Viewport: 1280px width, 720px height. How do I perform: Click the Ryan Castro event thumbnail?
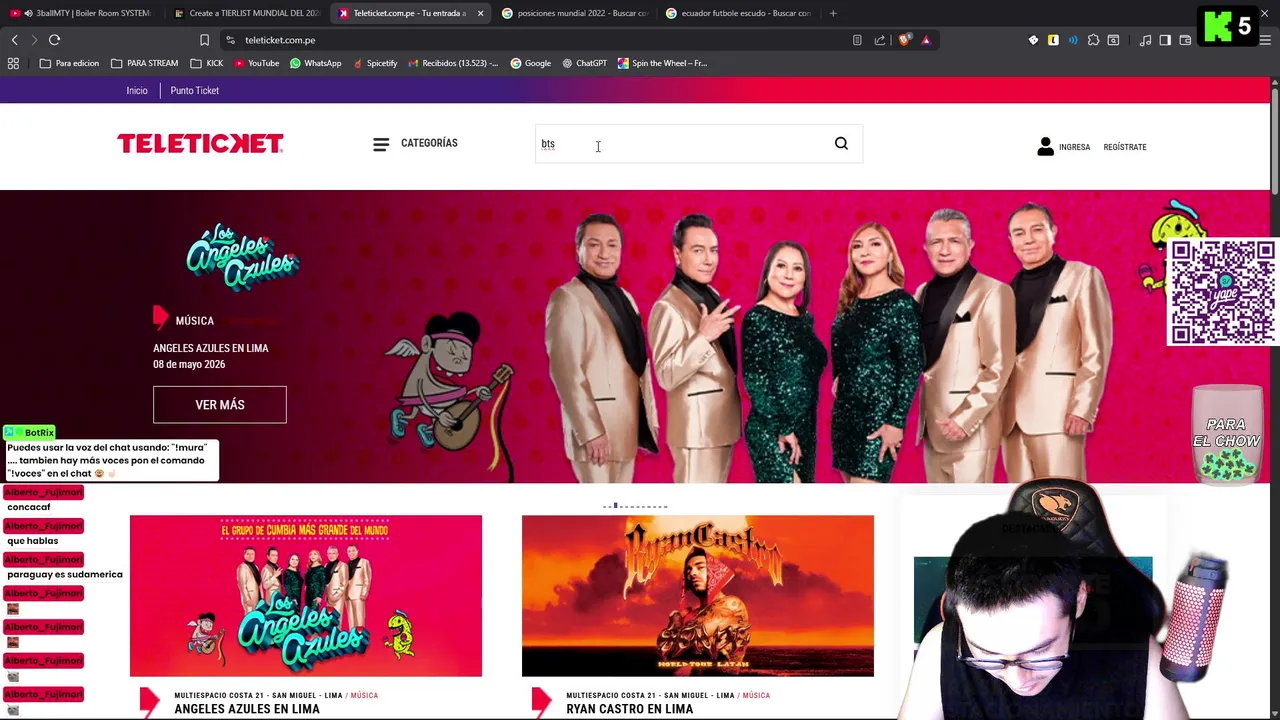698,596
